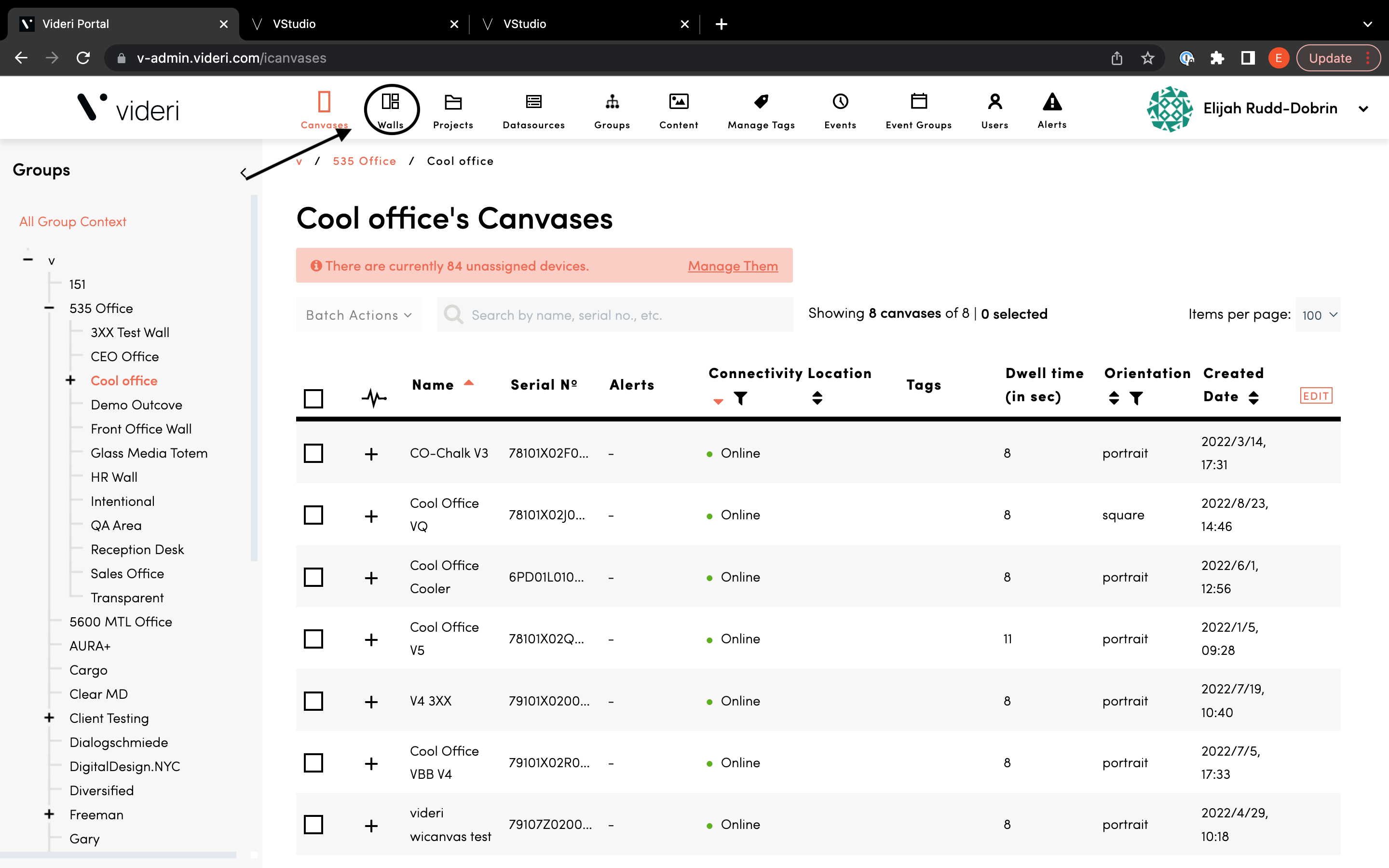Screen dimensions: 1389x868
Task: Open browser extensions puzzle icon
Action: click(1217, 58)
